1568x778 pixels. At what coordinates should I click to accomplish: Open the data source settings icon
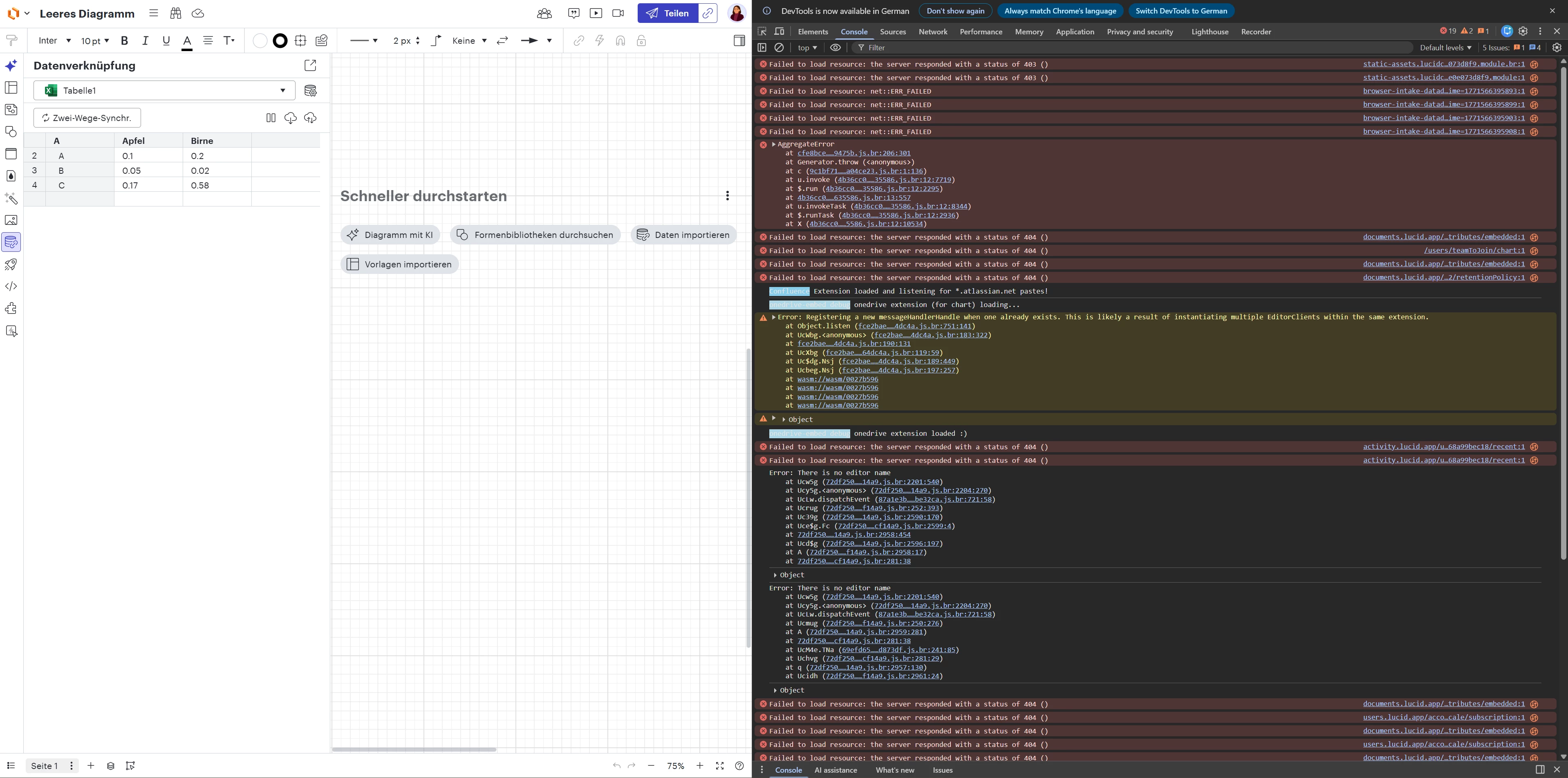310,91
